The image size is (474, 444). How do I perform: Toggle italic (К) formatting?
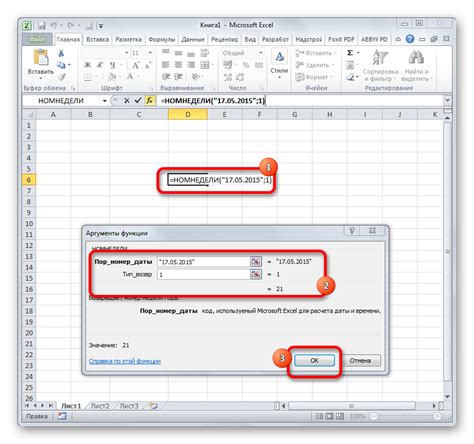[x=100, y=65]
